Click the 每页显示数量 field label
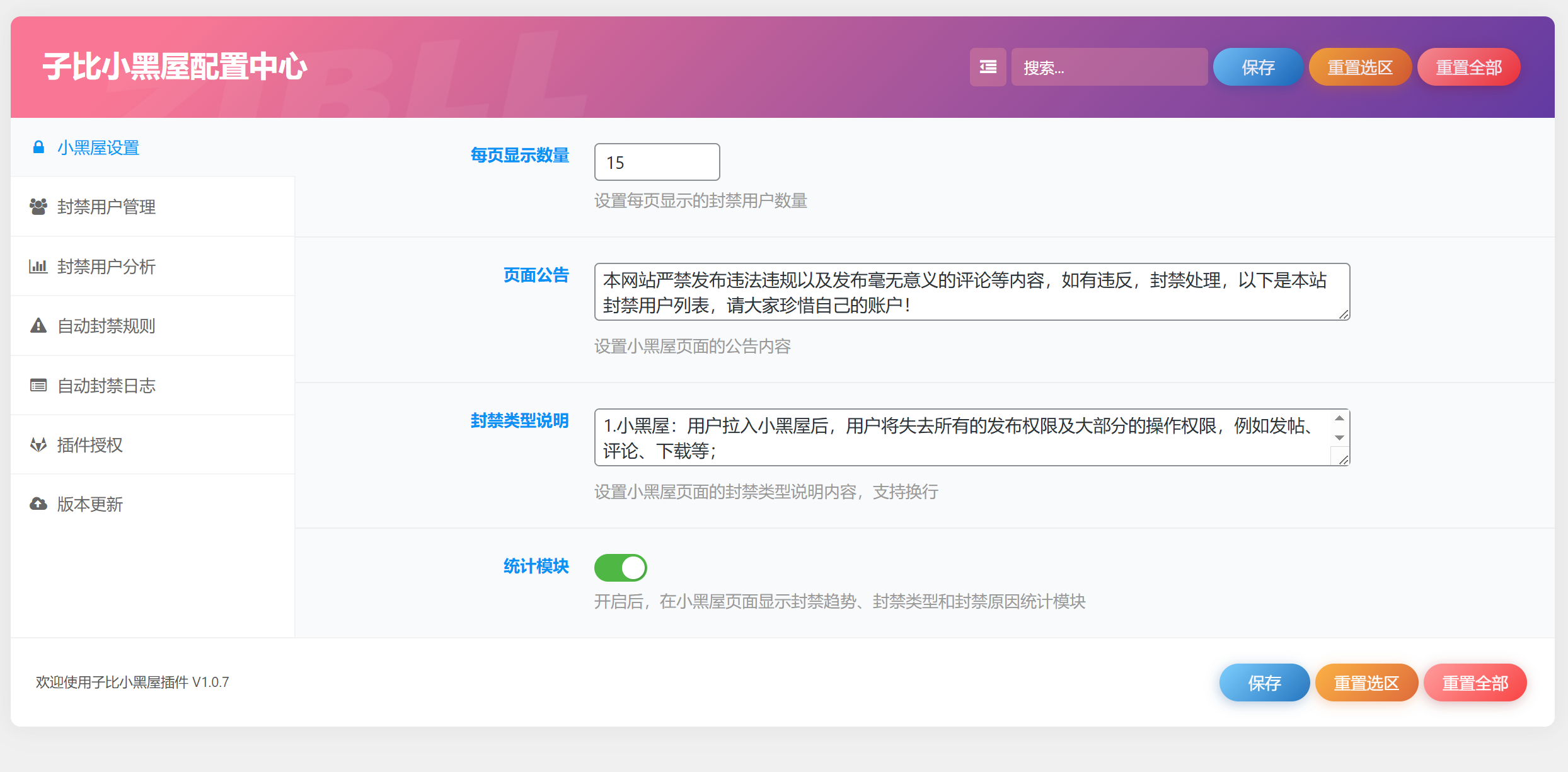The width and height of the screenshot is (1568, 772). pyautogui.click(x=520, y=155)
